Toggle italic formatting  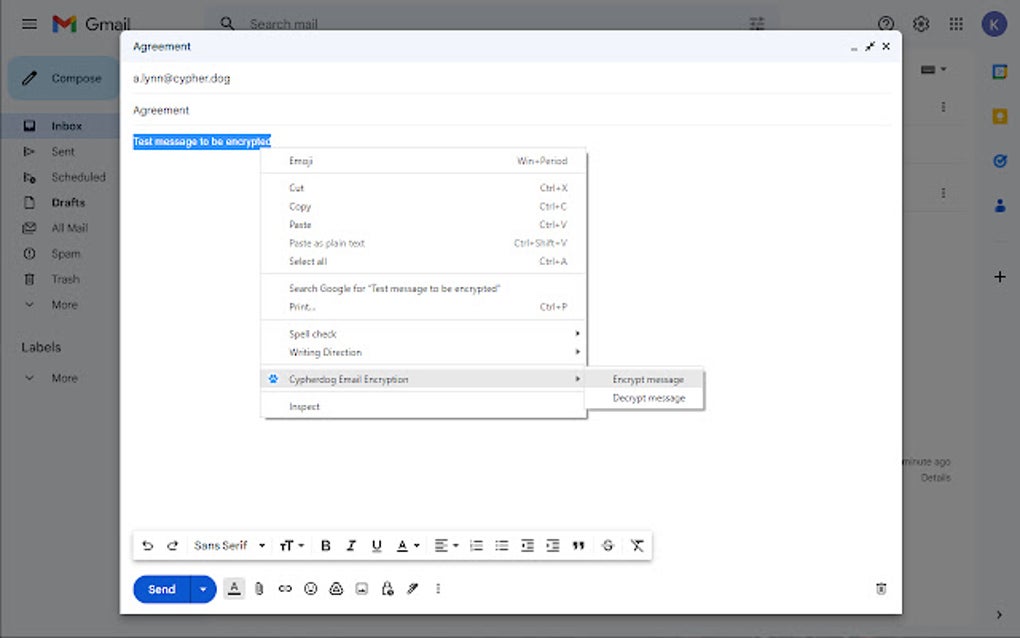click(x=351, y=545)
